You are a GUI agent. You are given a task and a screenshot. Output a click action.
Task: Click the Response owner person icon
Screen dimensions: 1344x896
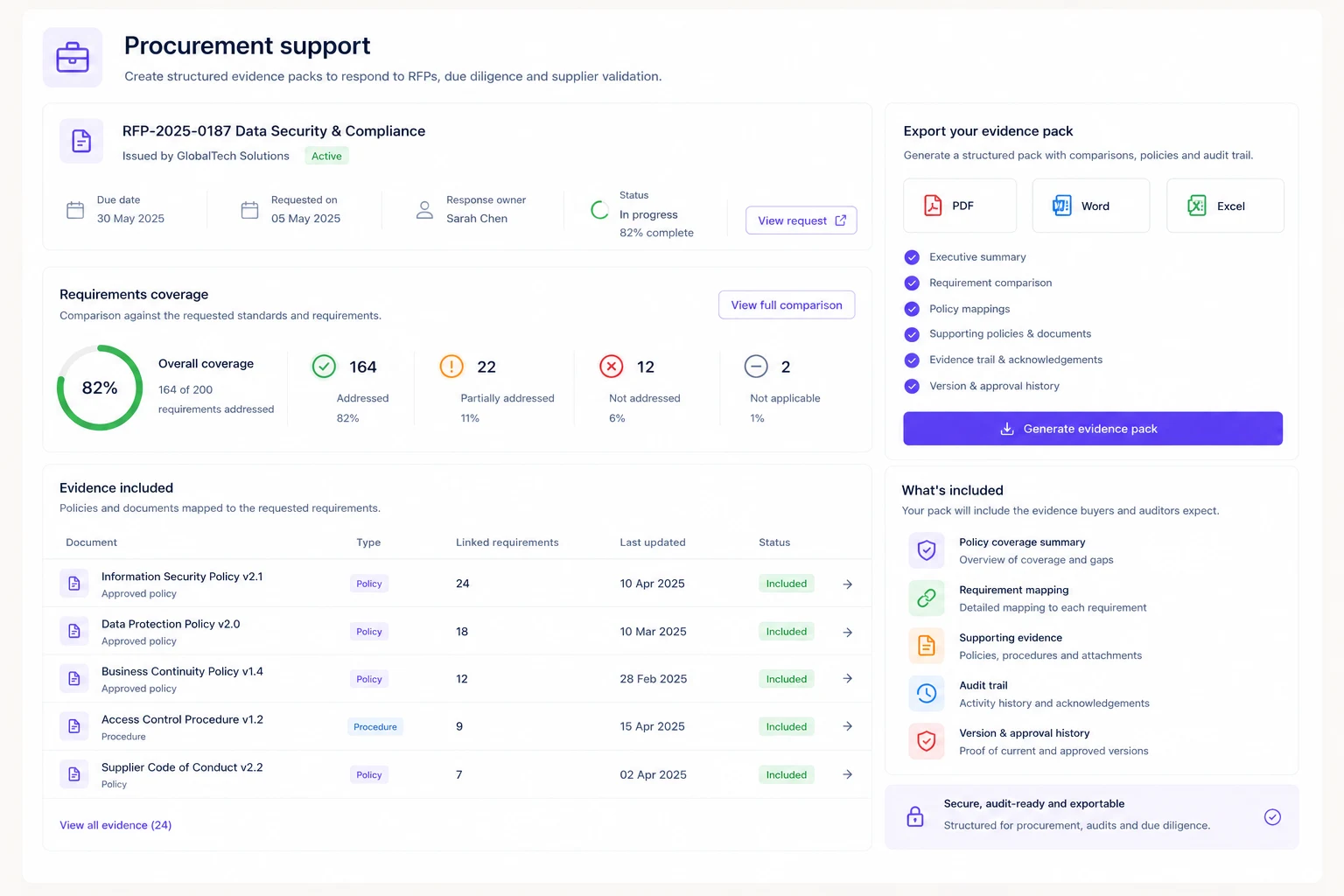(424, 210)
